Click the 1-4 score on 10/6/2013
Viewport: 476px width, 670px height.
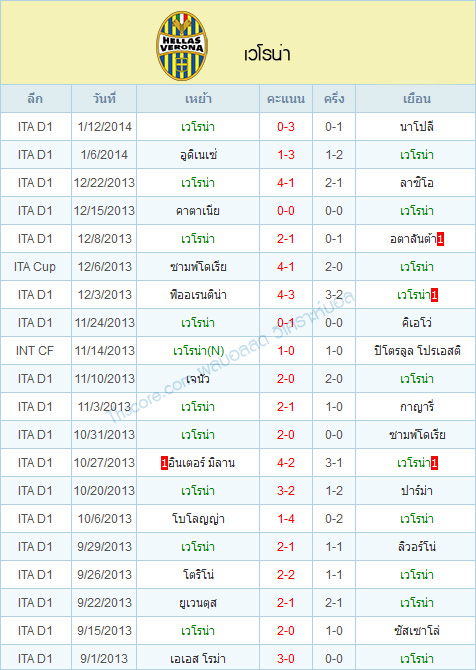[x=285, y=519]
